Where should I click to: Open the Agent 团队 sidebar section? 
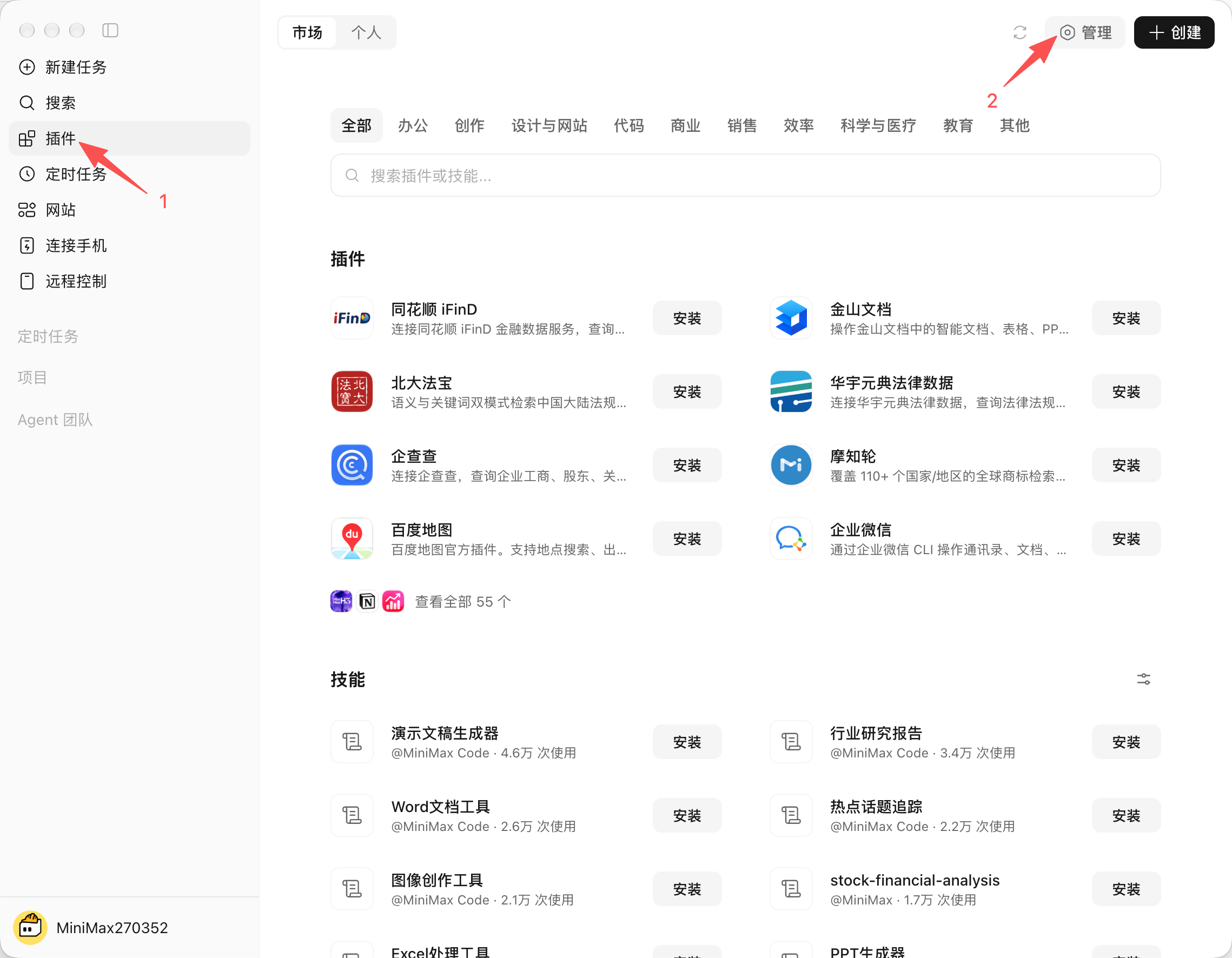click(x=55, y=420)
